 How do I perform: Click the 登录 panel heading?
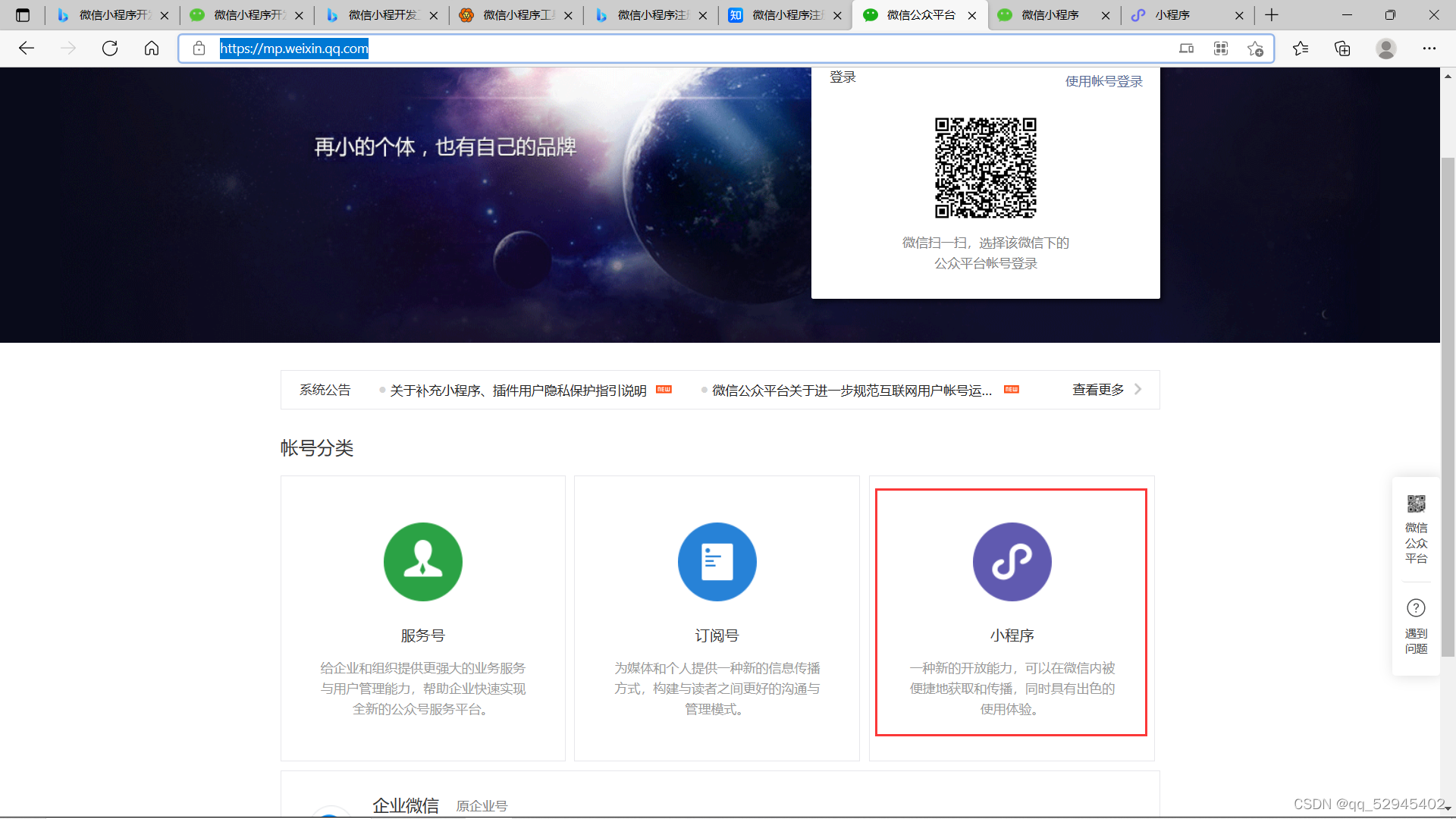coord(843,77)
